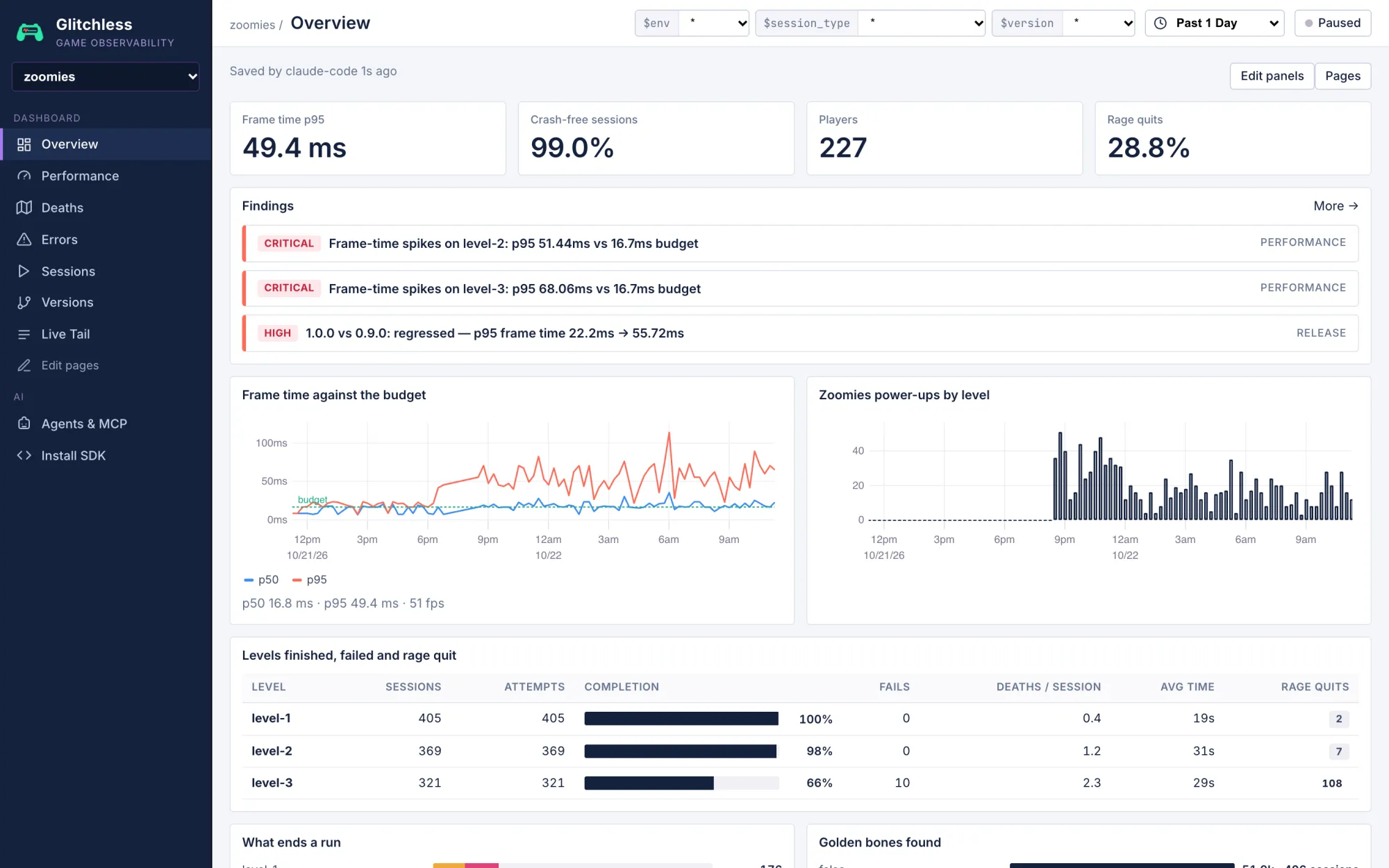Screen dimensions: 1389x868
Task: Click the clock icon in time range selector
Action: click(x=1161, y=23)
